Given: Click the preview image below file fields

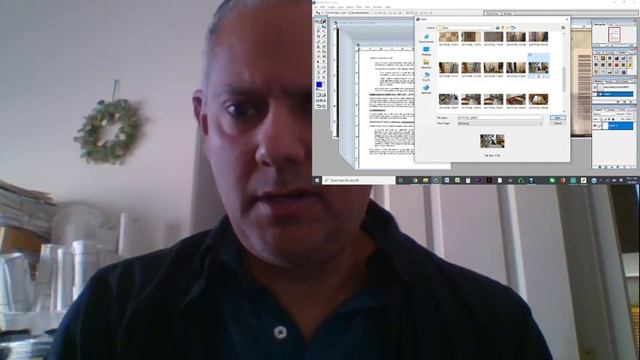Looking at the screenshot, I should [x=492, y=141].
